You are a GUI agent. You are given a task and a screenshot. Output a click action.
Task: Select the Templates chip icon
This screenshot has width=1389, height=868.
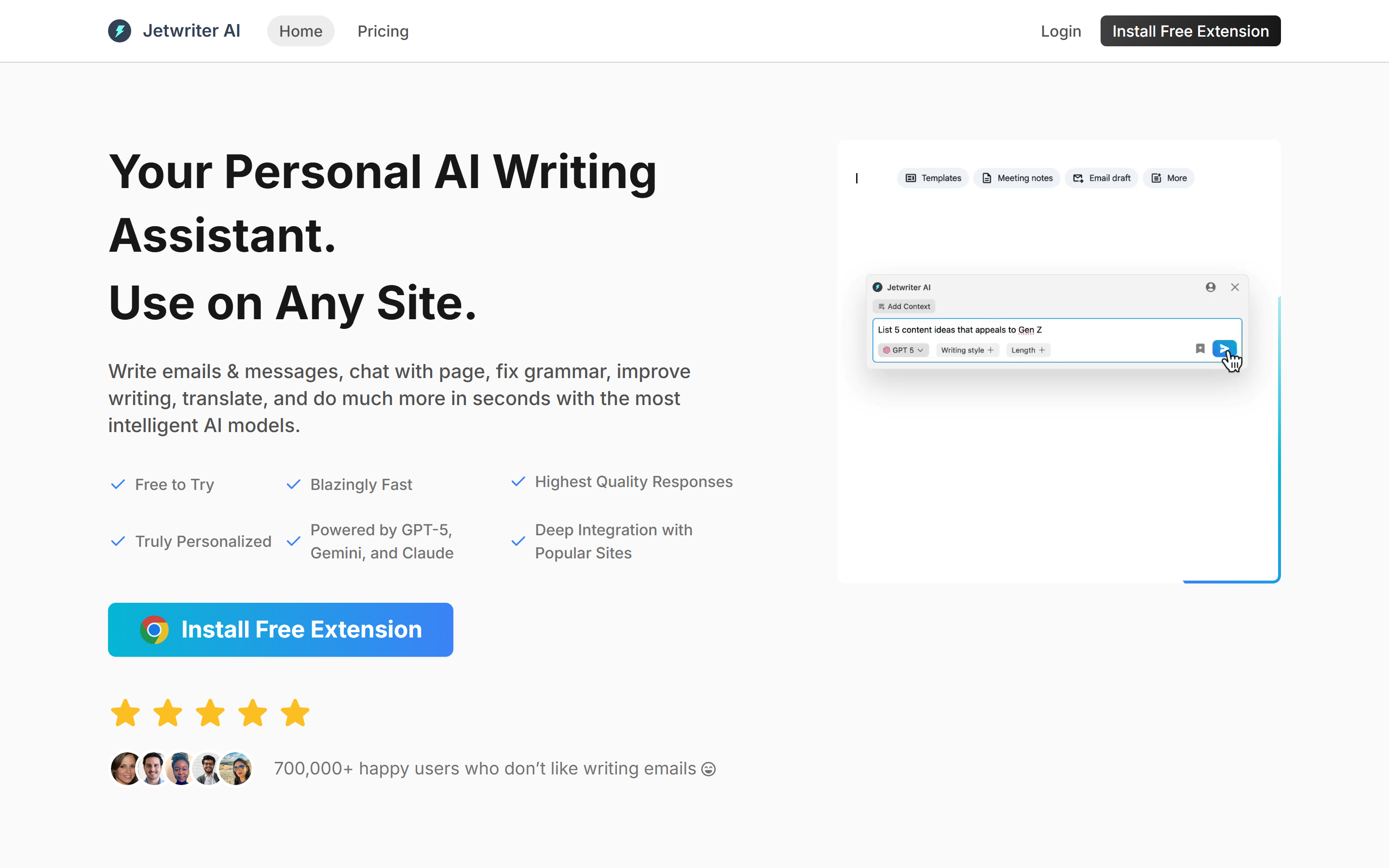(x=911, y=178)
